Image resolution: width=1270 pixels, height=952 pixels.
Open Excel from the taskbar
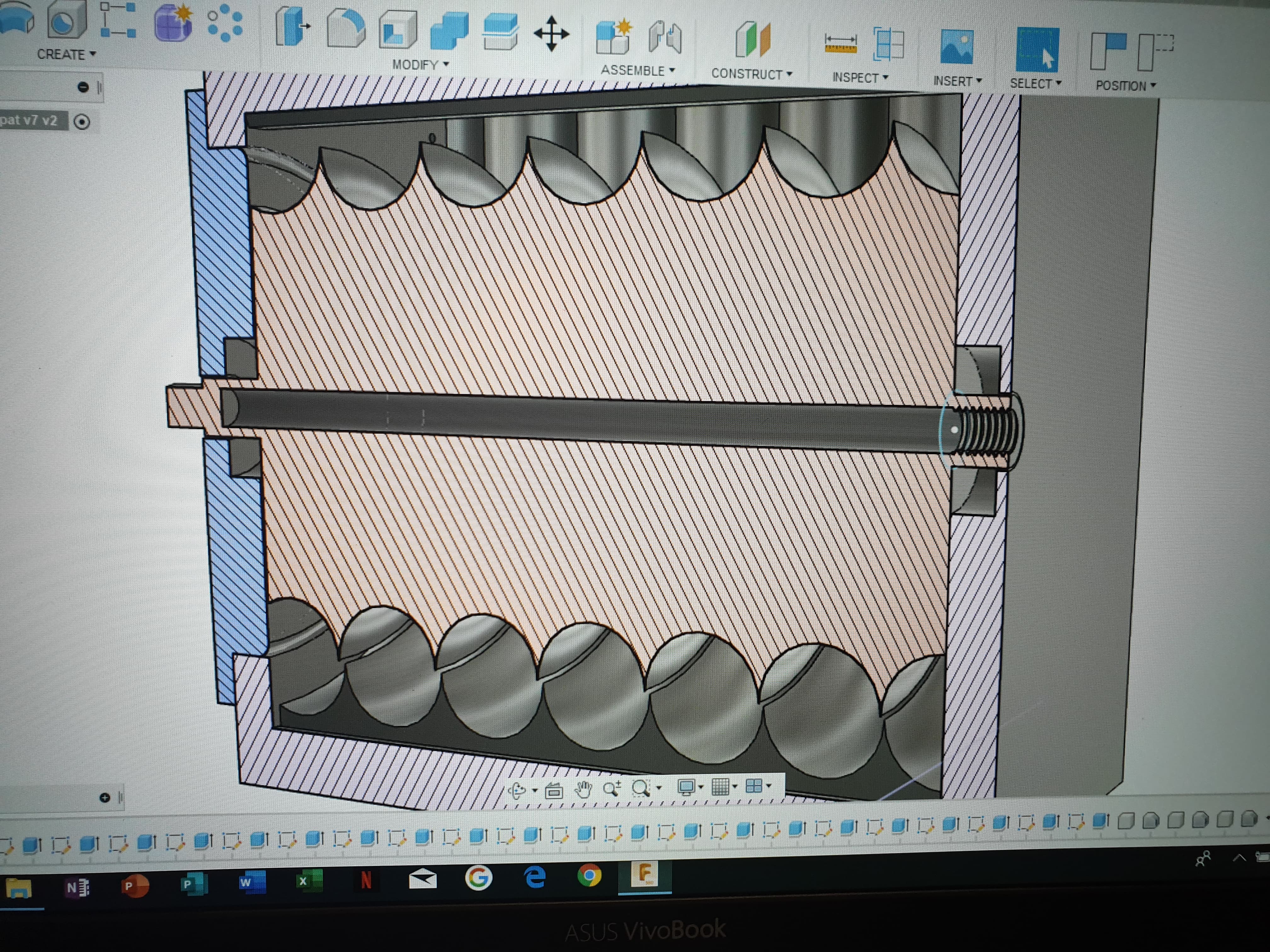(x=309, y=881)
